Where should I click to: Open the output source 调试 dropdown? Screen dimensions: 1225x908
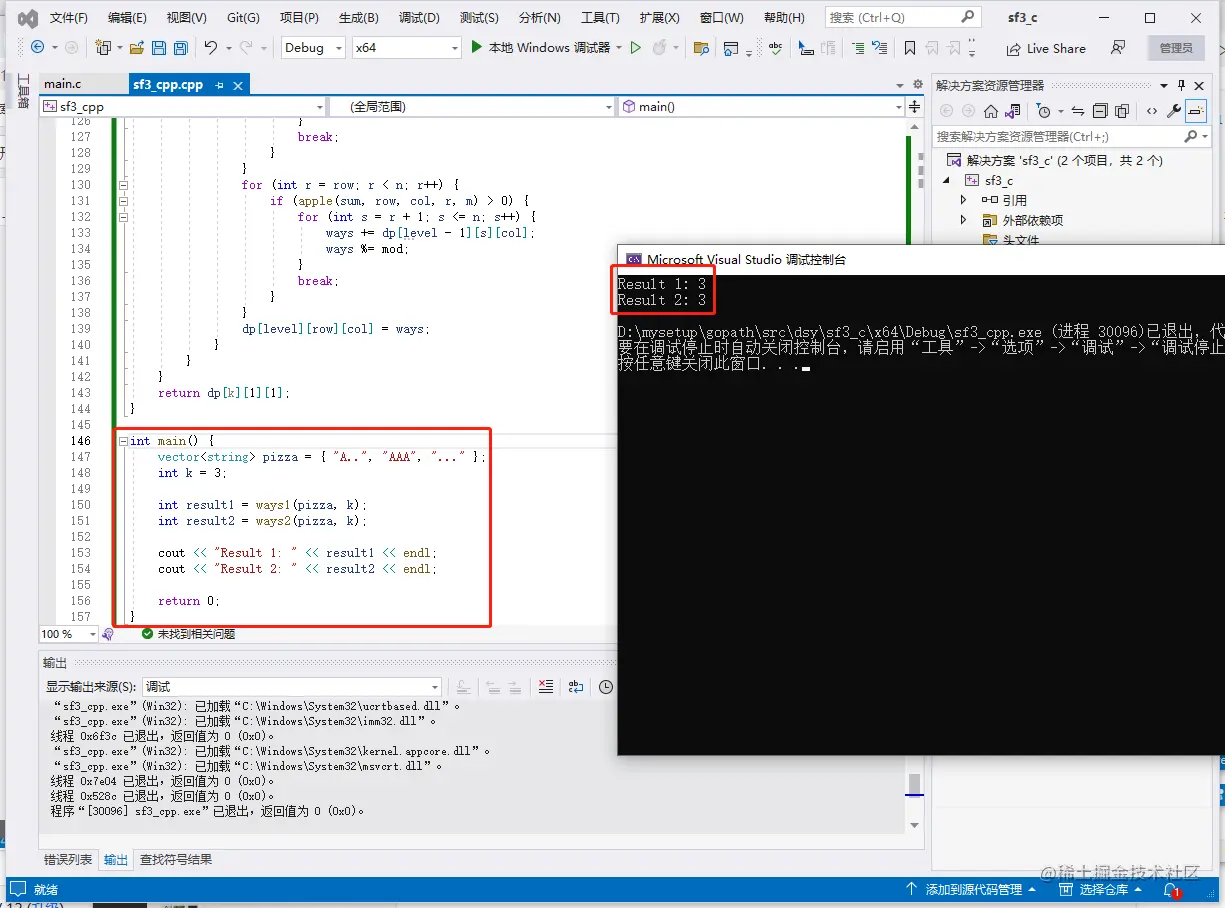[x=292, y=687]
